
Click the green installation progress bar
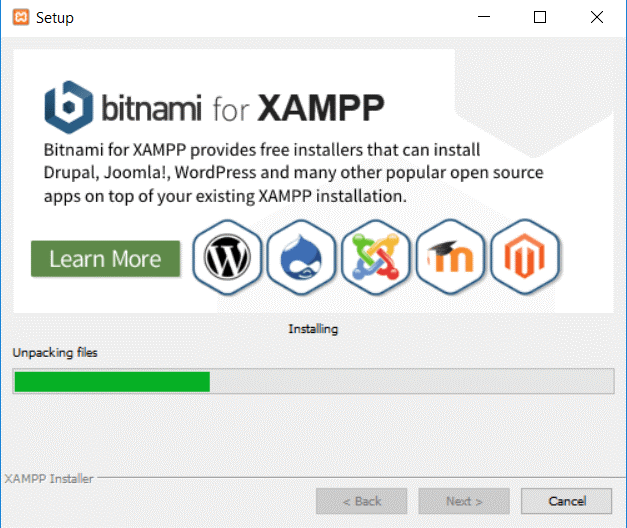(x=111, y=381)
